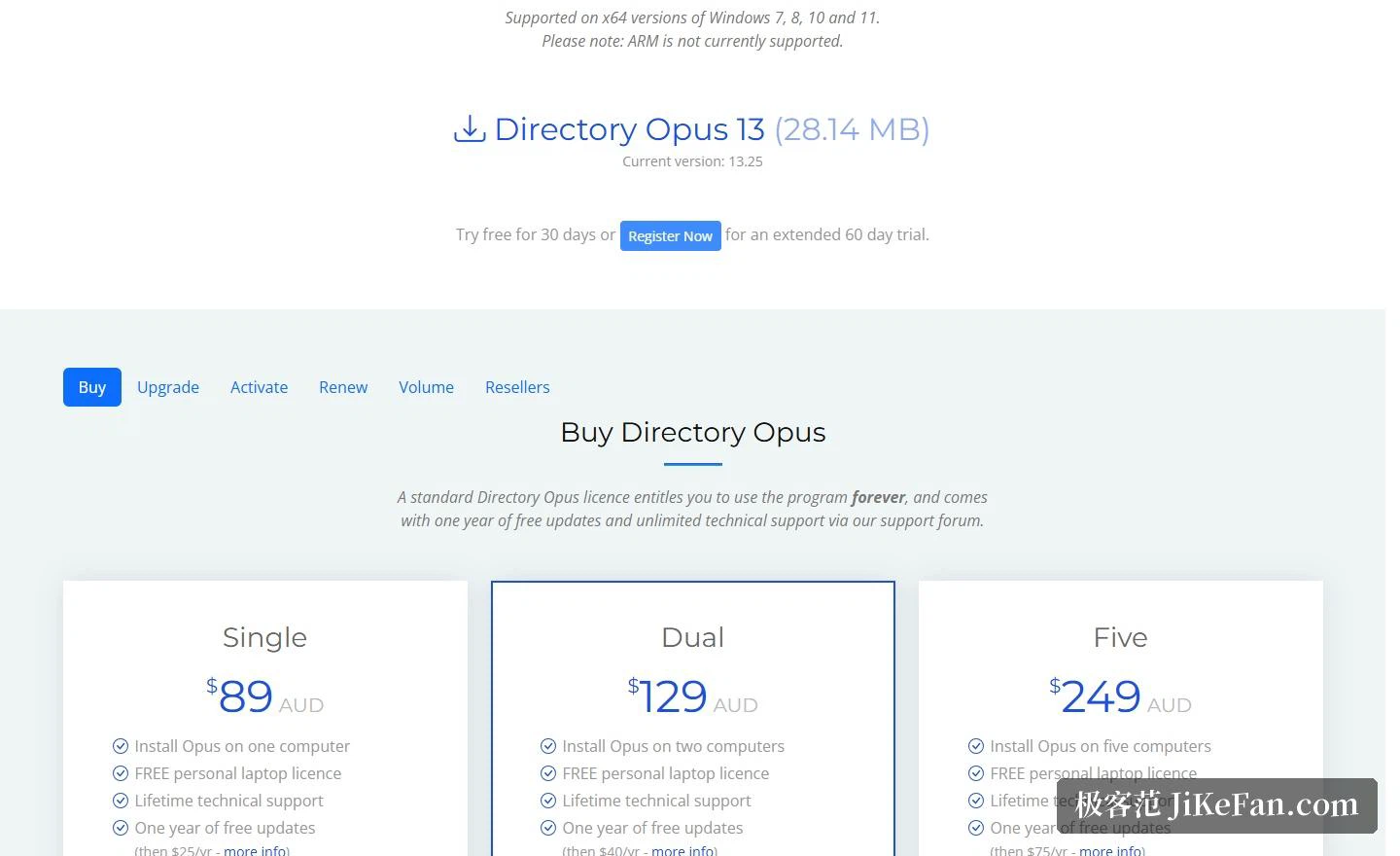Image resolution: width=1400 pixels, height=856 pixels.
Task: Click check icon beside 'Install Opus on five computers'
Action: pos(976,746)
